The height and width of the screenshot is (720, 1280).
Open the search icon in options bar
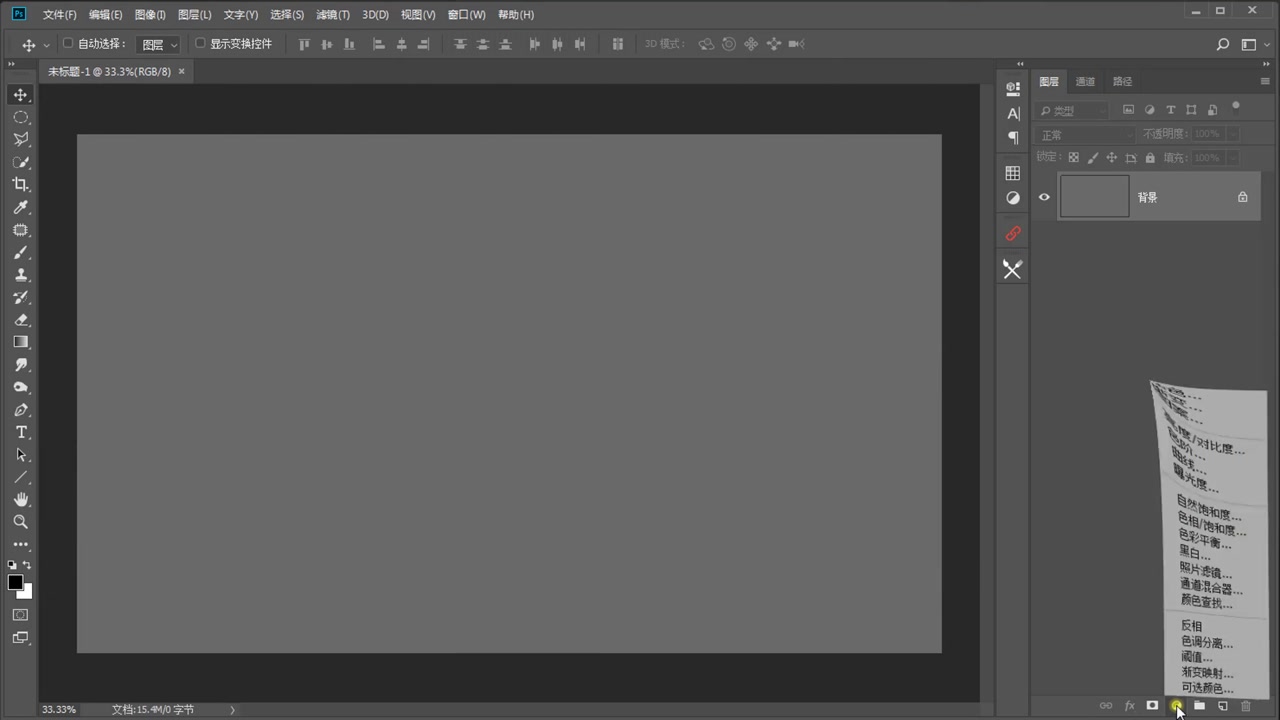coord(1222,44)
